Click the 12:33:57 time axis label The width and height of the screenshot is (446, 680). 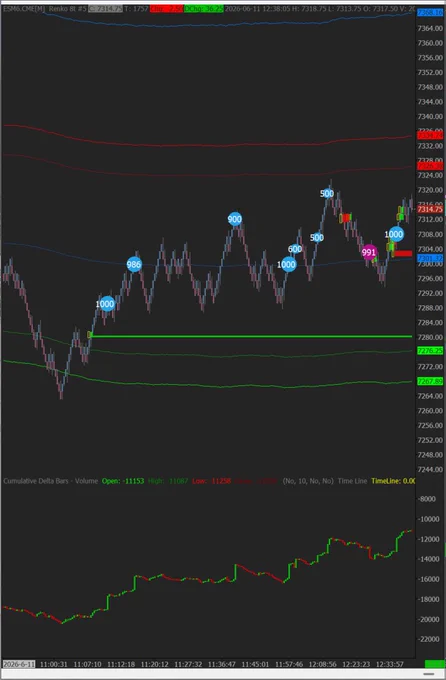point(390,664)
